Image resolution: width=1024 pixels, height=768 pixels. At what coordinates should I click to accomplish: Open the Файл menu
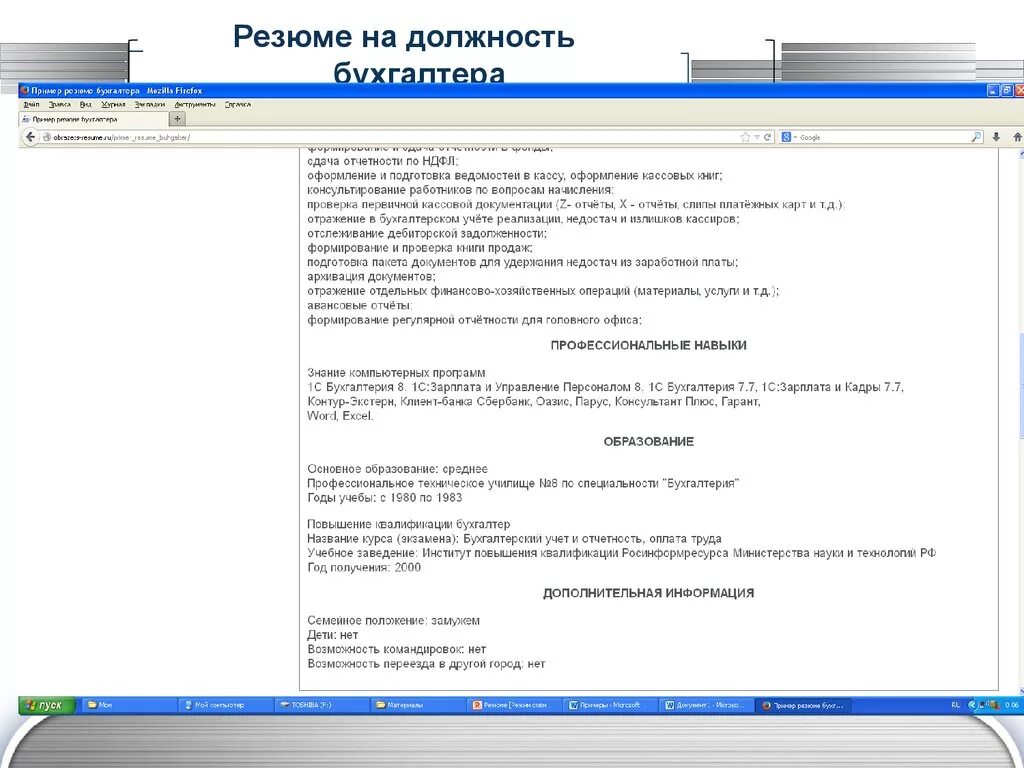31,104
